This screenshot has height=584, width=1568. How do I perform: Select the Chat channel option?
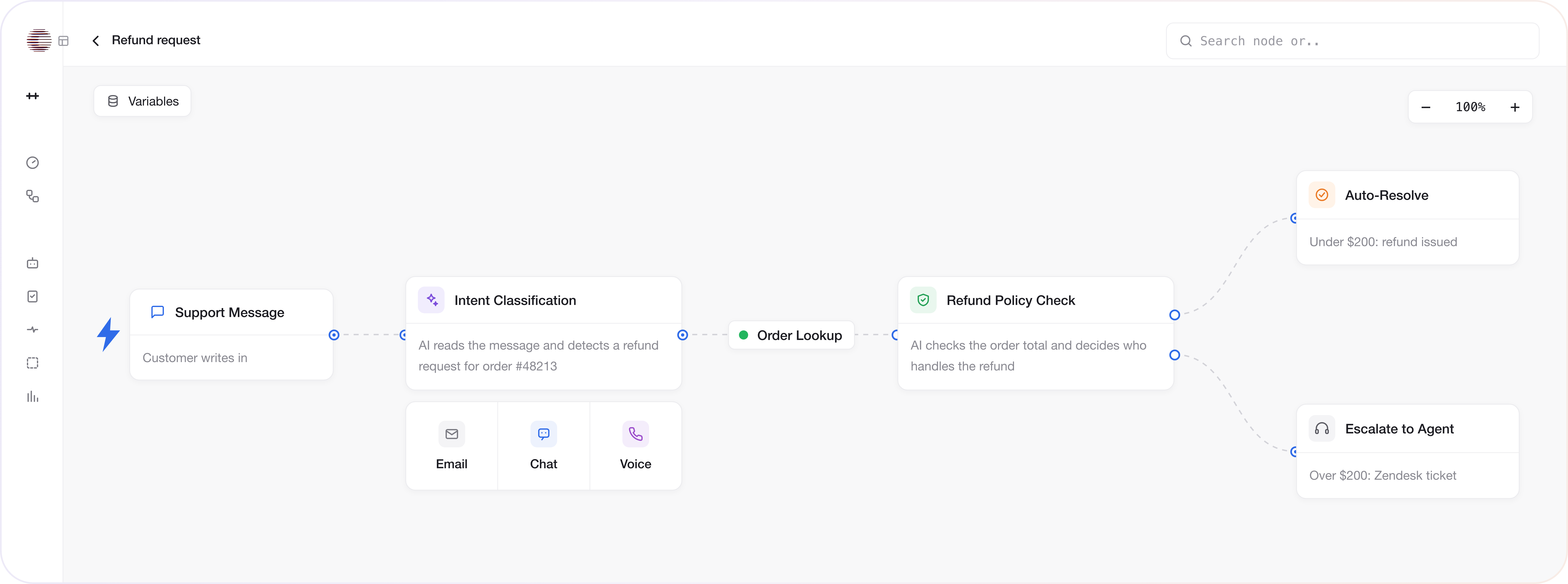[x=544, y=446]
